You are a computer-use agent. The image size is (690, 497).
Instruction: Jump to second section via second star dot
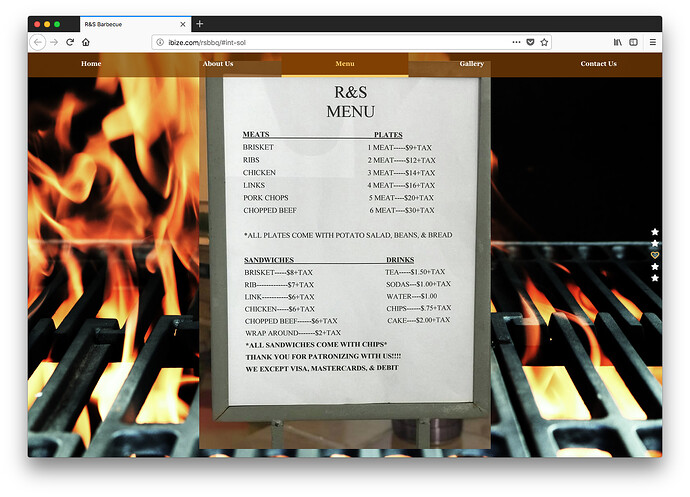coord(655,243)
